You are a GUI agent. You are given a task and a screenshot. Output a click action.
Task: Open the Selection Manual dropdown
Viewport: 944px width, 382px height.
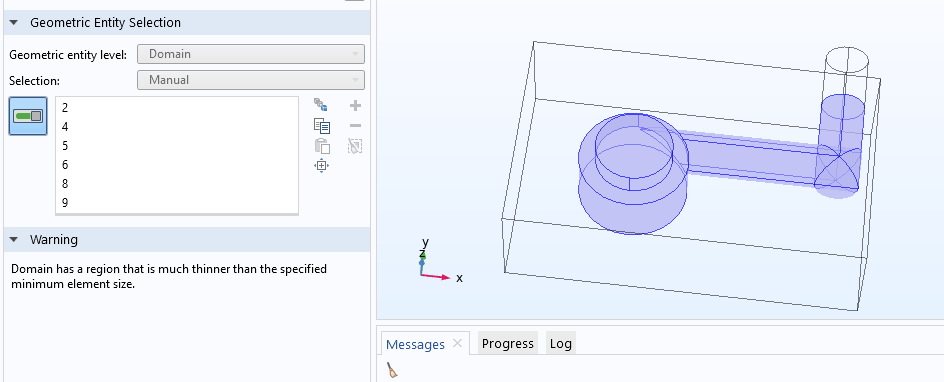(x=251, y=80)
